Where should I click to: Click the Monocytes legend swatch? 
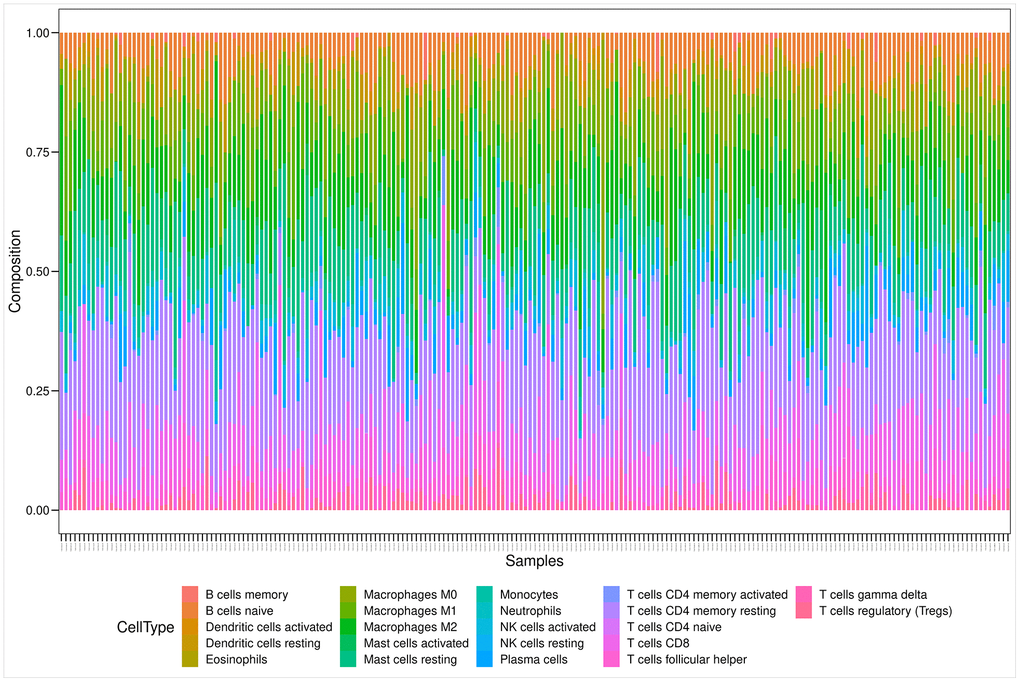tap(484, 594)
